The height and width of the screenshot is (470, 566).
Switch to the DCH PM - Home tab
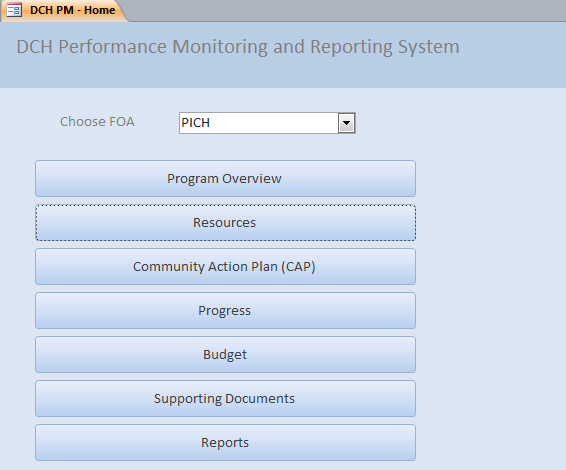[x=64, y=10]
